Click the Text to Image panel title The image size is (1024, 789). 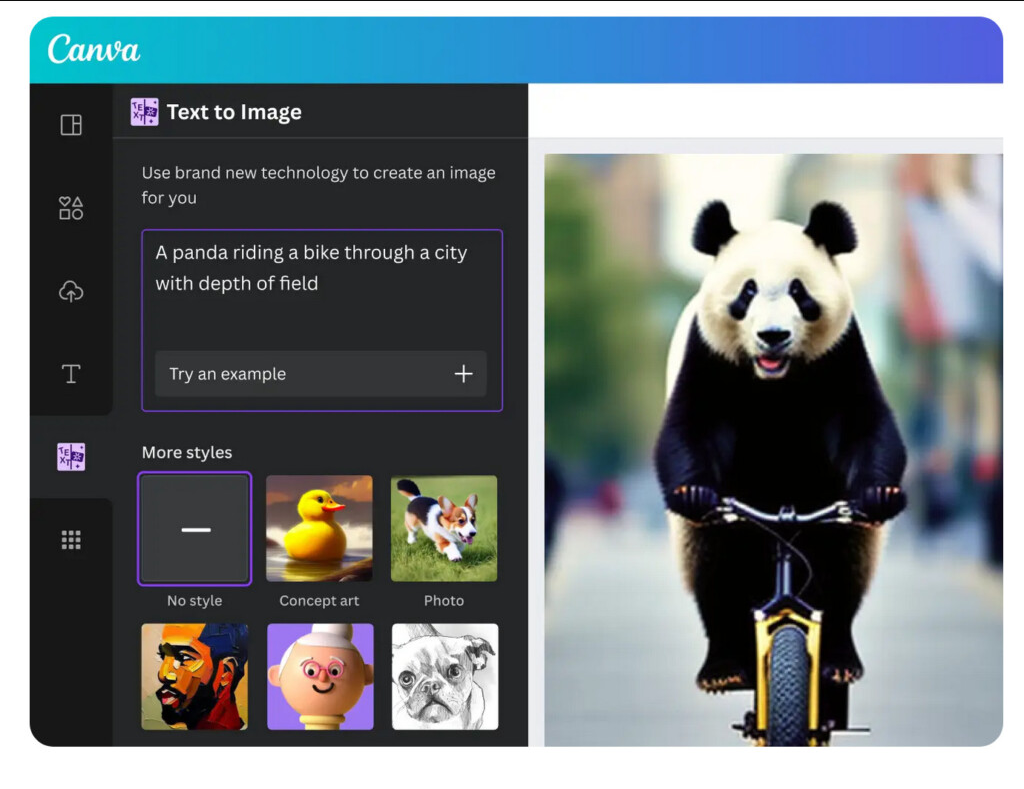[234, 112]
